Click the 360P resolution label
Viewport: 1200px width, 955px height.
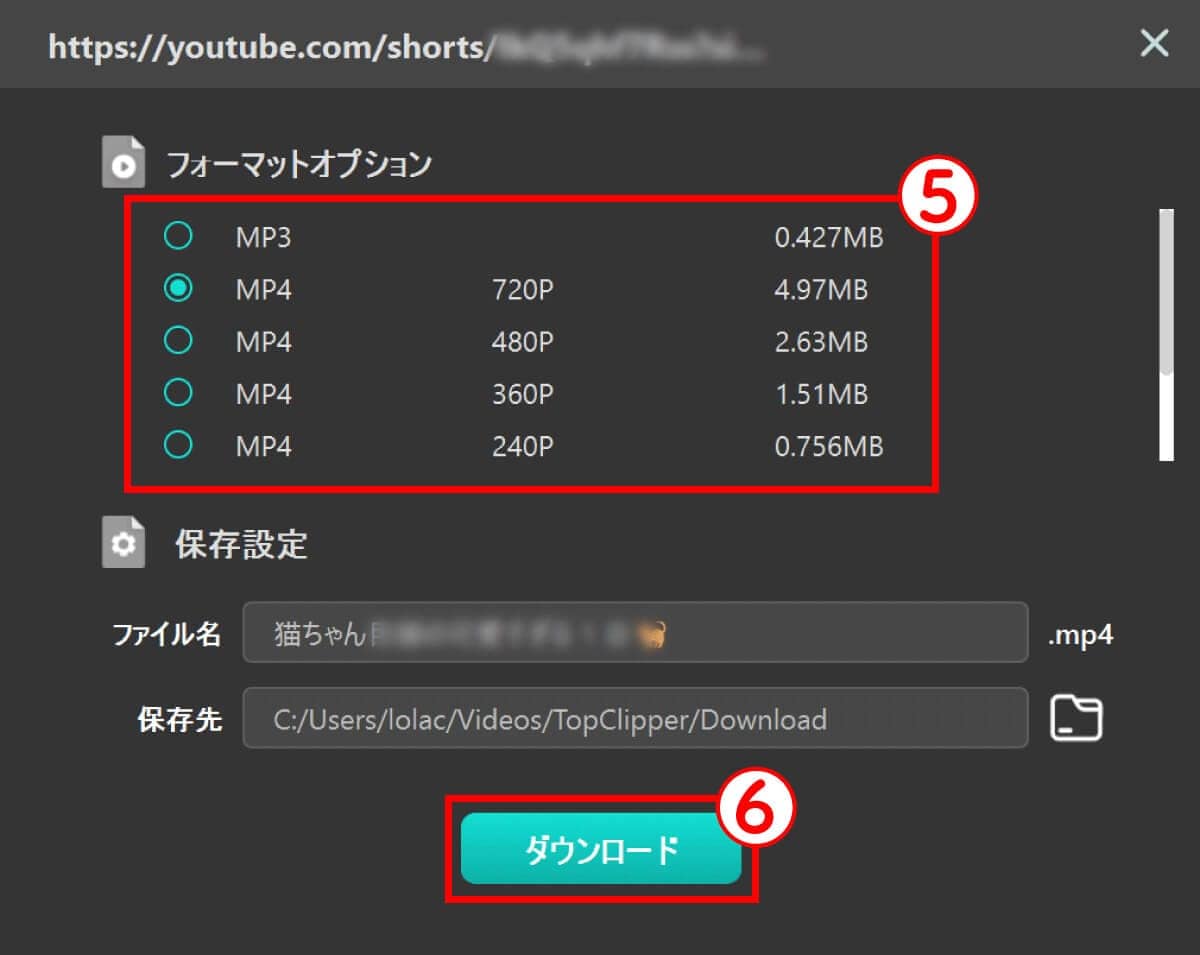522,394
